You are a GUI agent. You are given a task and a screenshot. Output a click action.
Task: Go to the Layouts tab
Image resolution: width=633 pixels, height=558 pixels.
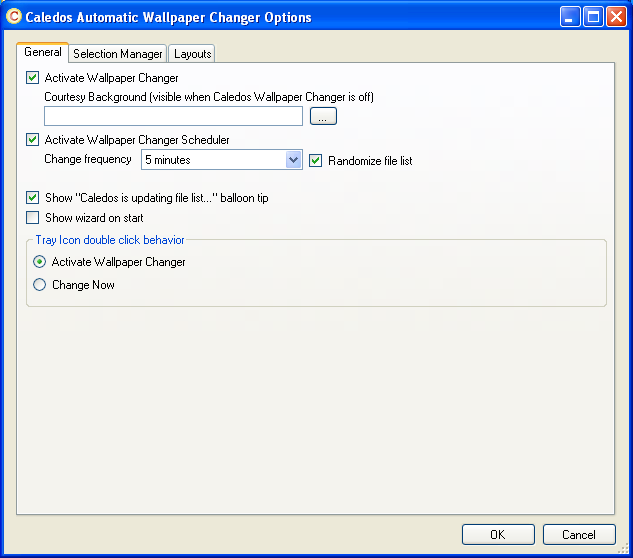[192, 54]
